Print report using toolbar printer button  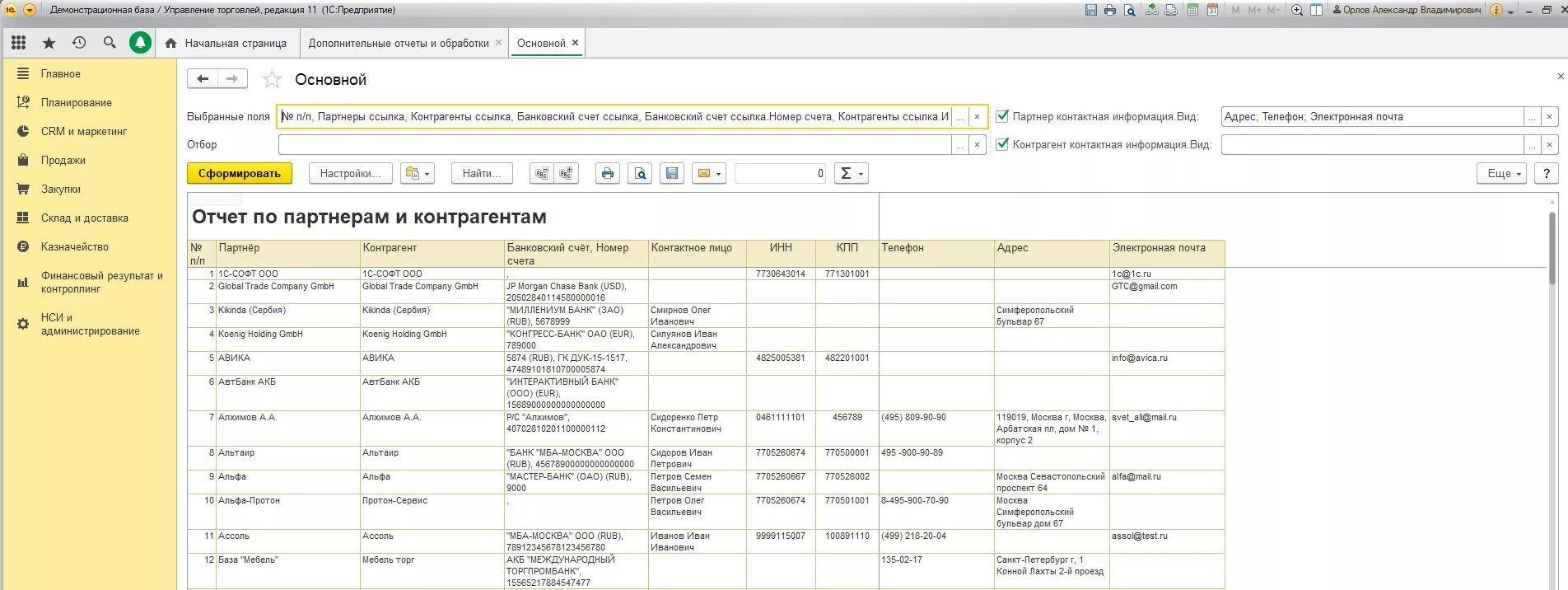coord(608,173)
